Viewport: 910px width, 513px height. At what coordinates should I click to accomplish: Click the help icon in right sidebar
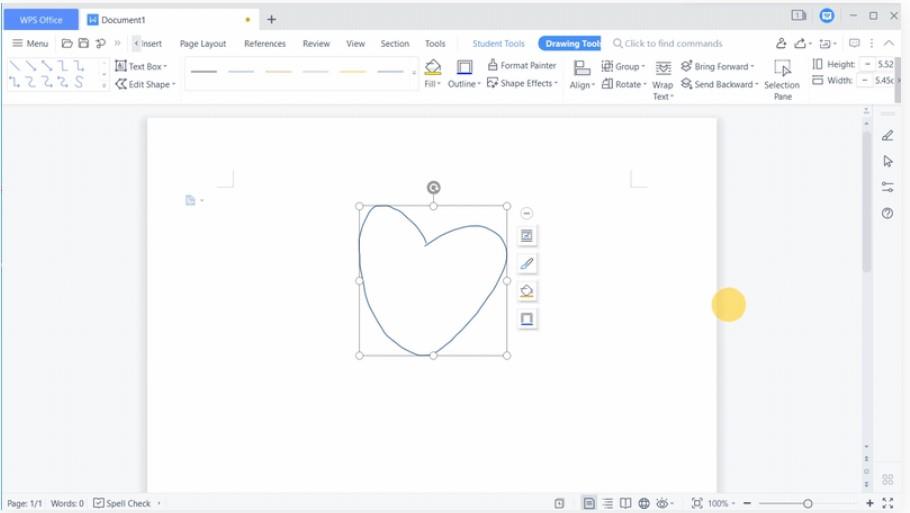pyautogui.click(x=887, y=213)
